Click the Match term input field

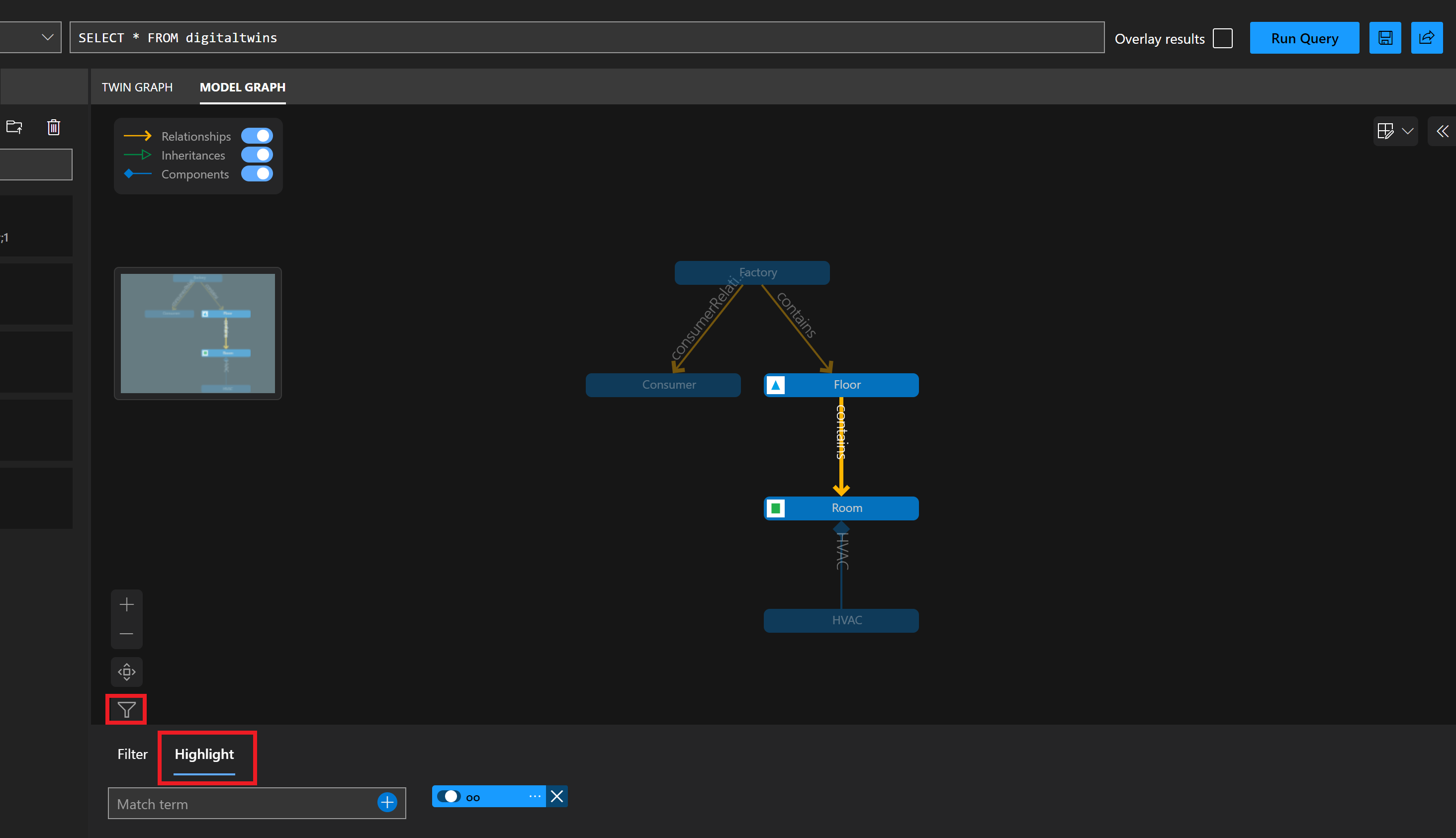click(x=230, y=804)
